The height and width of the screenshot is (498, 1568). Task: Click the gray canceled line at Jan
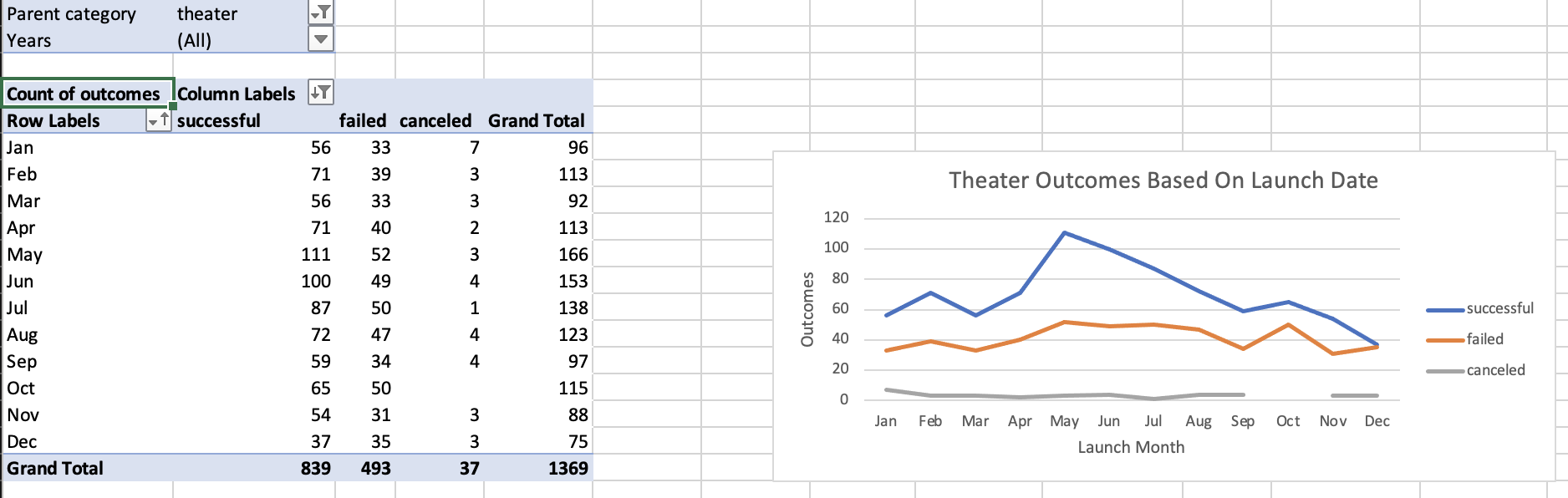(886, 389)
